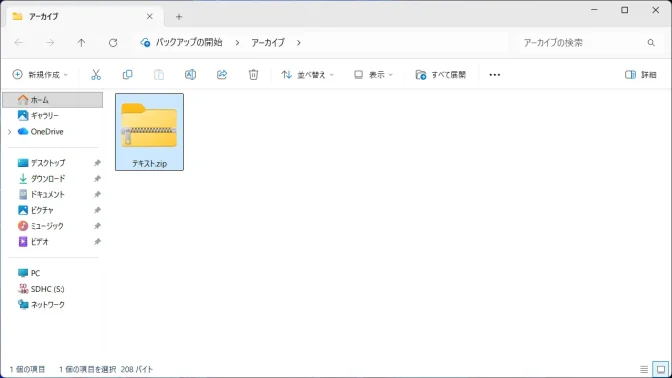Open ビデオ in sidebar
Viewport: 672px width, 378px height.
click(39, 242)
